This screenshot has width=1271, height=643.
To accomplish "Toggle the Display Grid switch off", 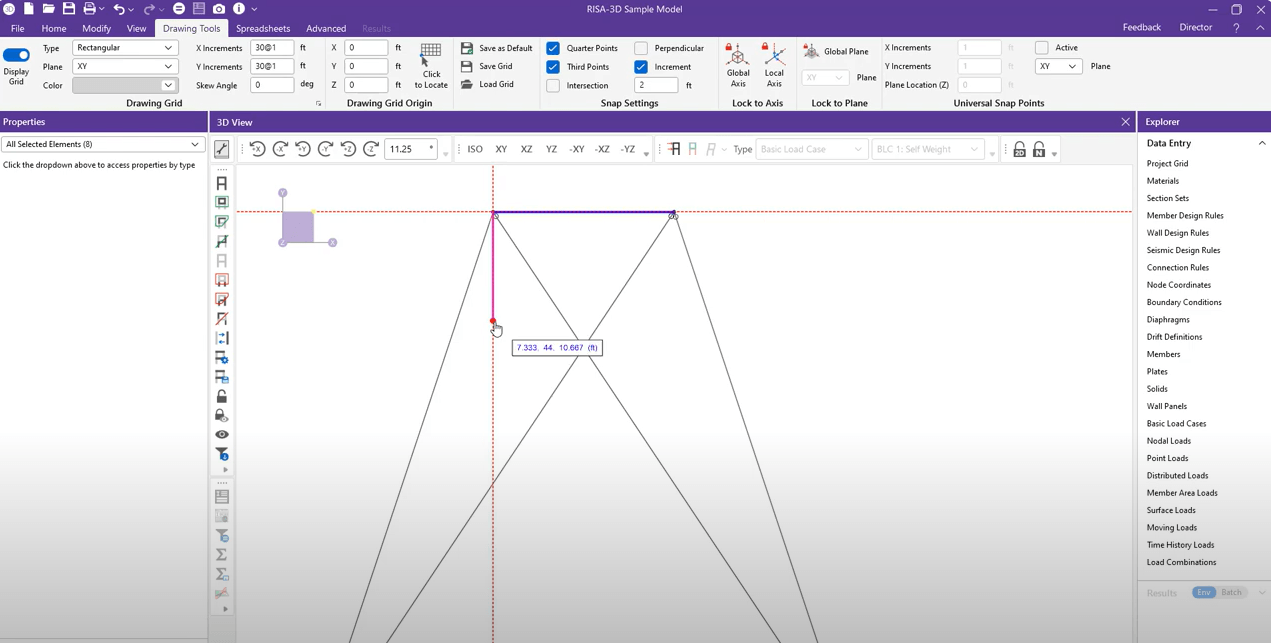I will pyautogui.click(x=16, y=56).
